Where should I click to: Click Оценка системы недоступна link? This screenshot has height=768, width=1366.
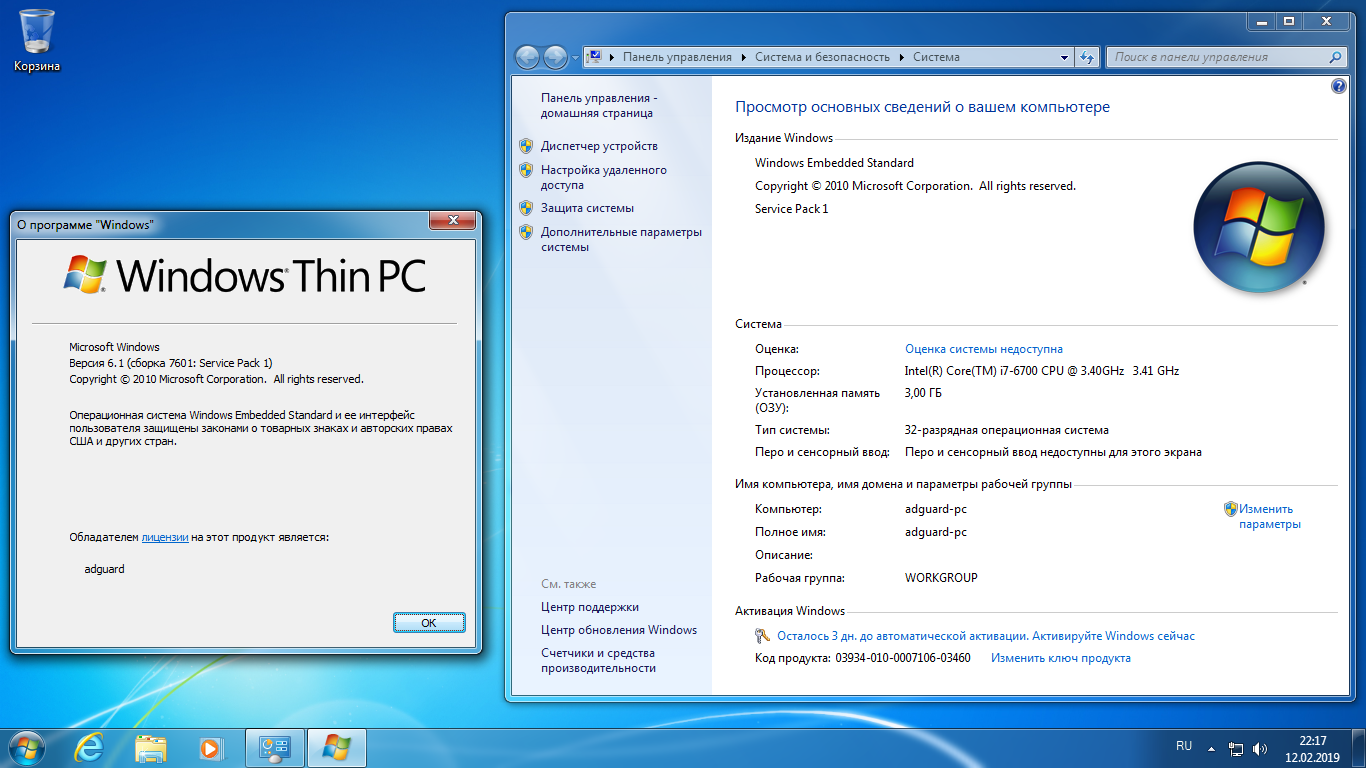983,349
